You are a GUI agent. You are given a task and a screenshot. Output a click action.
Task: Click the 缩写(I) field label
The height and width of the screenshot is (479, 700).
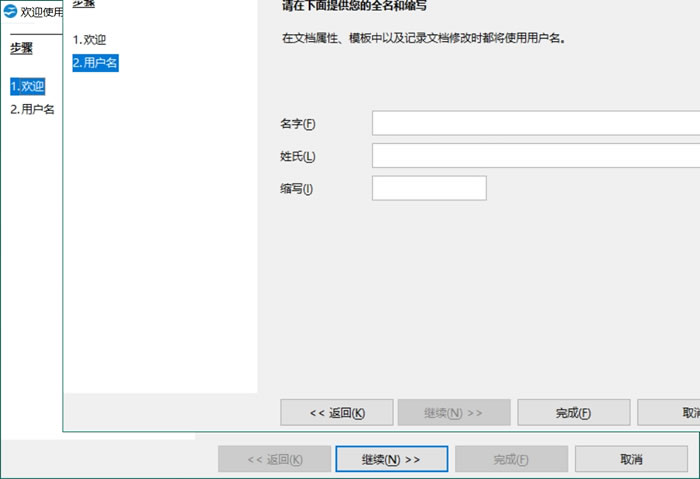[296, 189]
